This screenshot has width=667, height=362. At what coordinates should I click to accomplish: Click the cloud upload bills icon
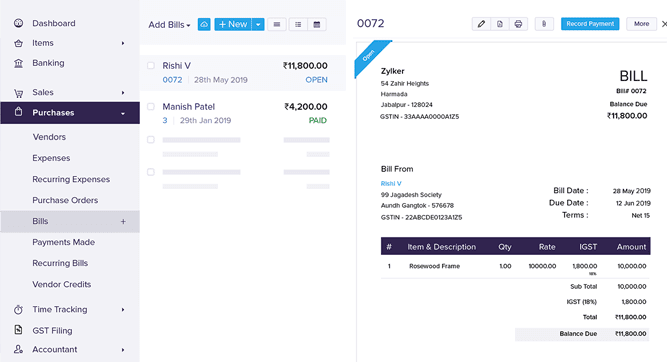point(204,24)
